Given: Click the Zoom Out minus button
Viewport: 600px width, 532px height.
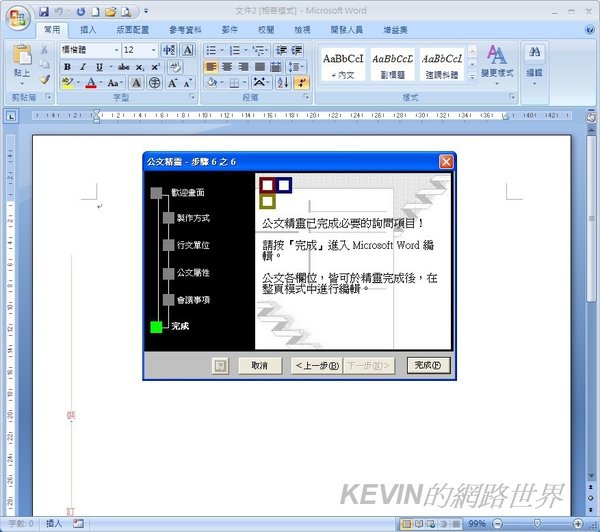Looking at the screenshot, I should click(x=497, y=523).
